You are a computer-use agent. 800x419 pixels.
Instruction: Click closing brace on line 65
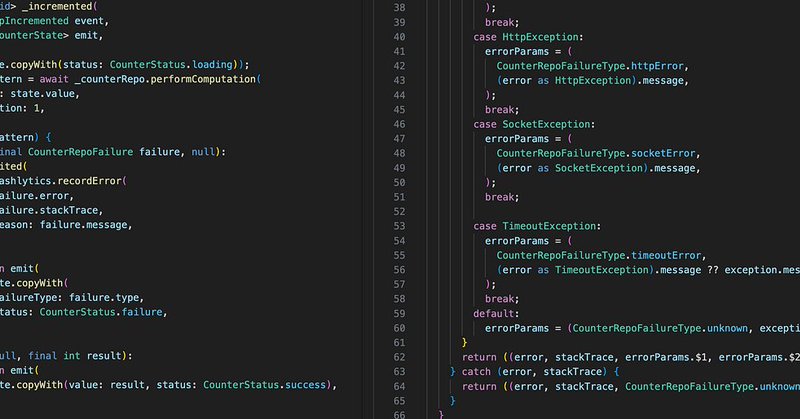[453, 401]
